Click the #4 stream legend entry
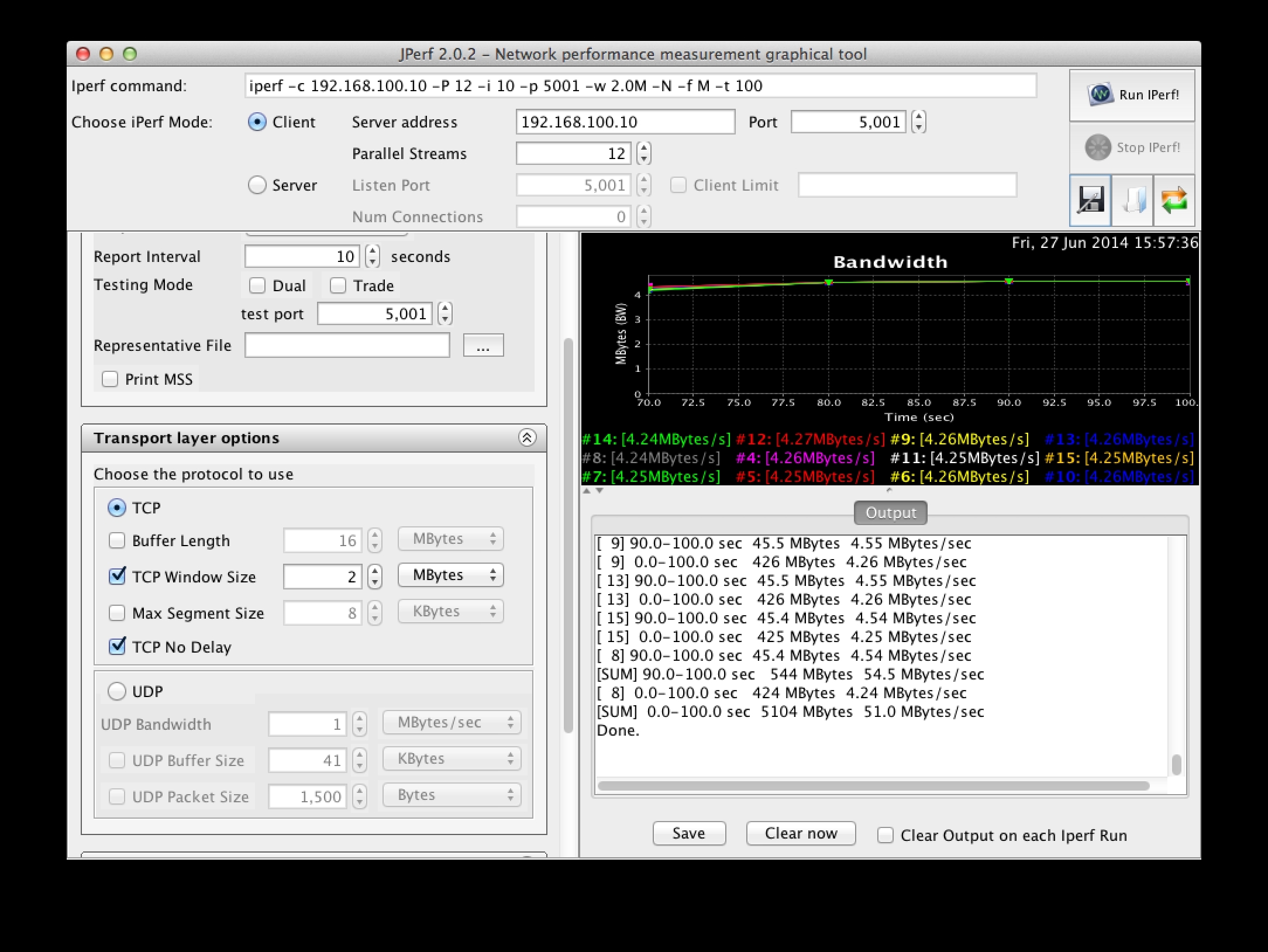This screenshot has height=952, width=1268. 805,458
